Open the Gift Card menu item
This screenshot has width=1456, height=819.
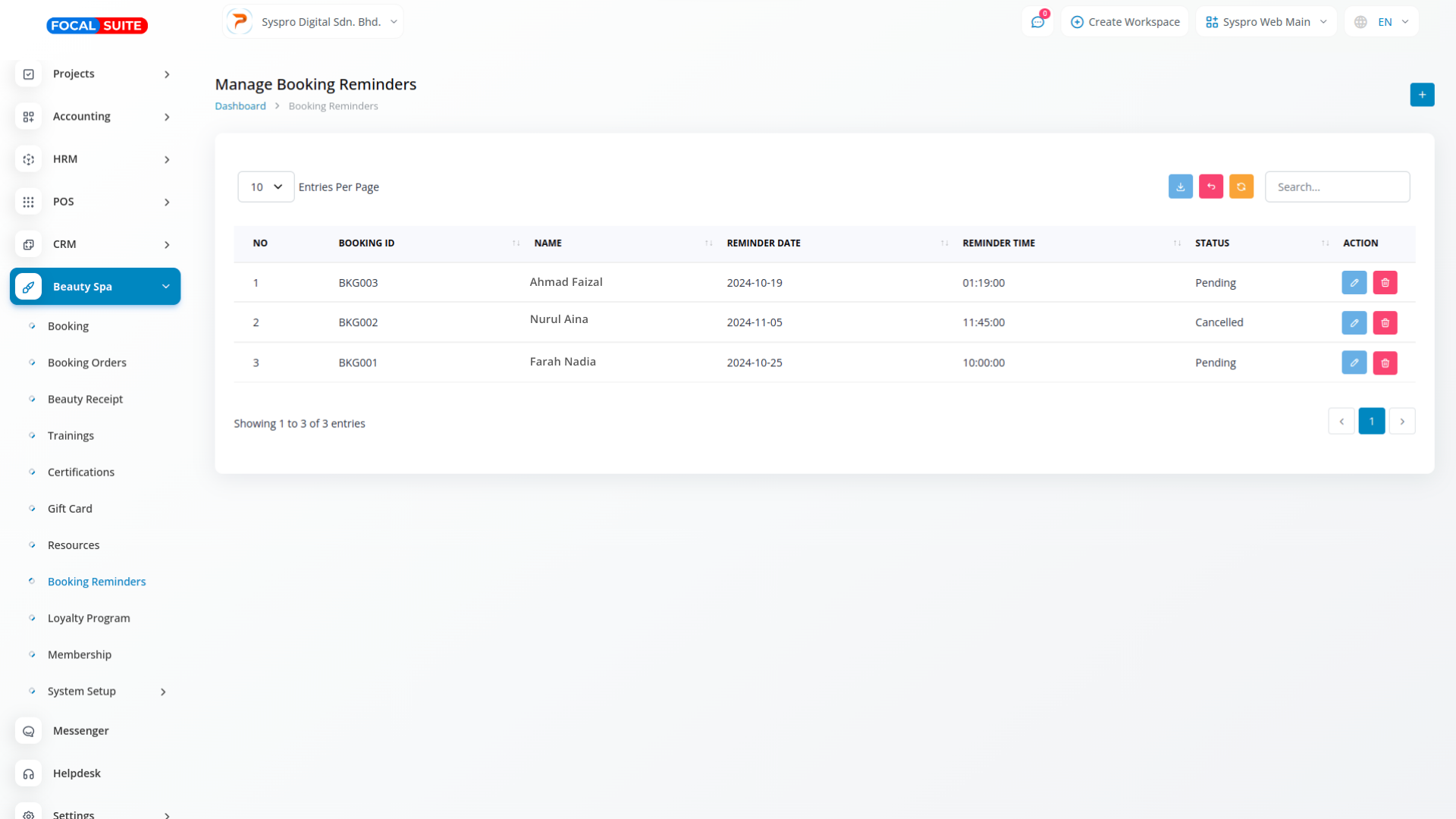coord(70,509)
